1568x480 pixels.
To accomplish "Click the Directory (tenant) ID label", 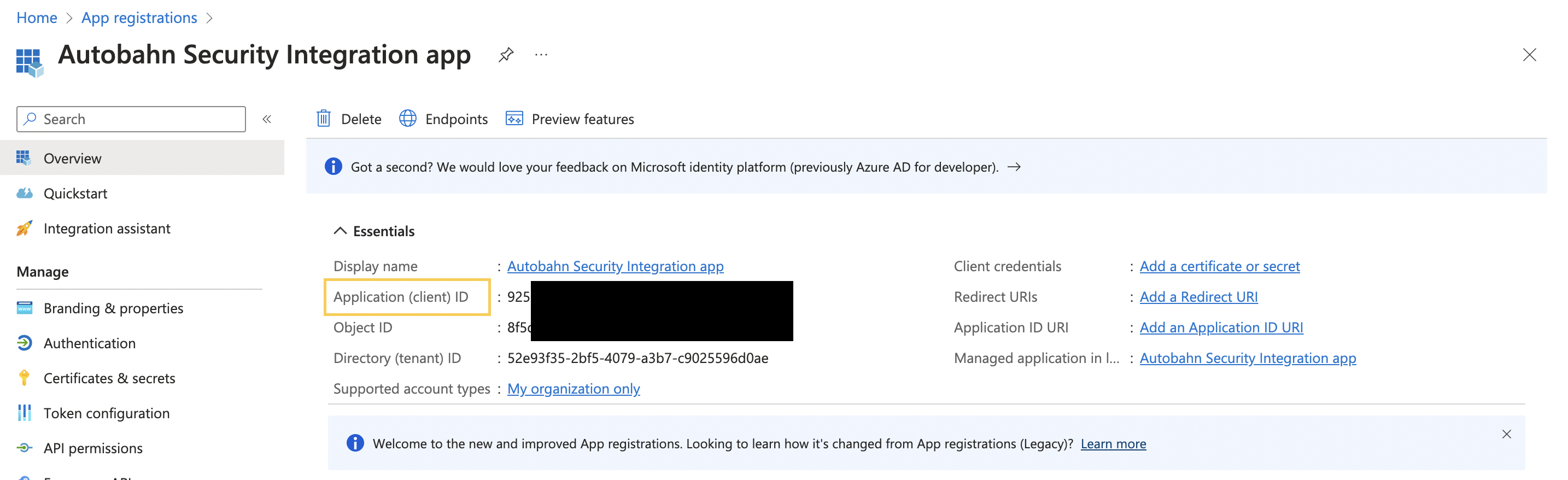I will 397,358.
